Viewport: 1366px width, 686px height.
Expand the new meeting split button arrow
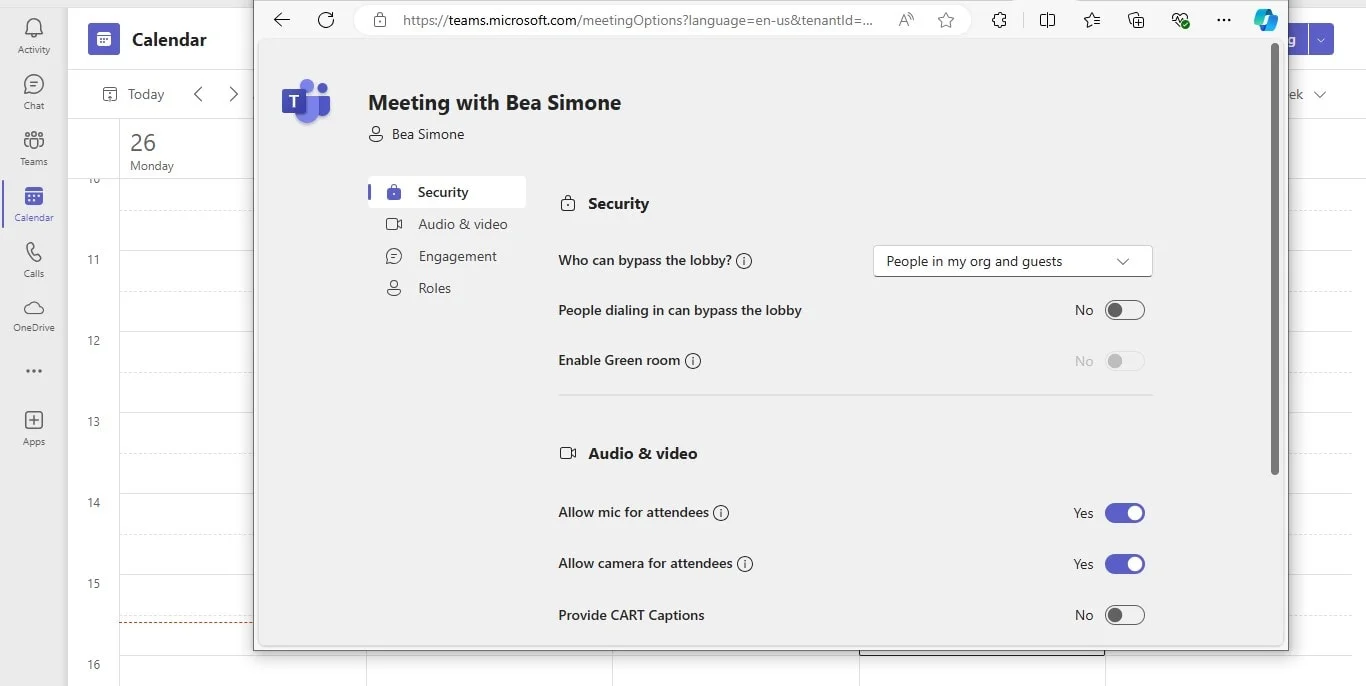coord(1322,40)
